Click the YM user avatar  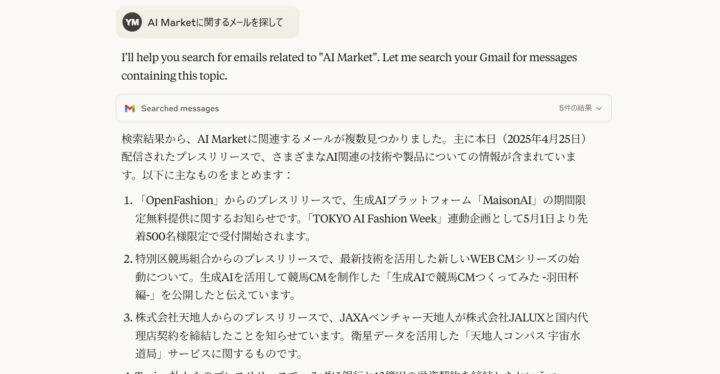coord(132,22)
